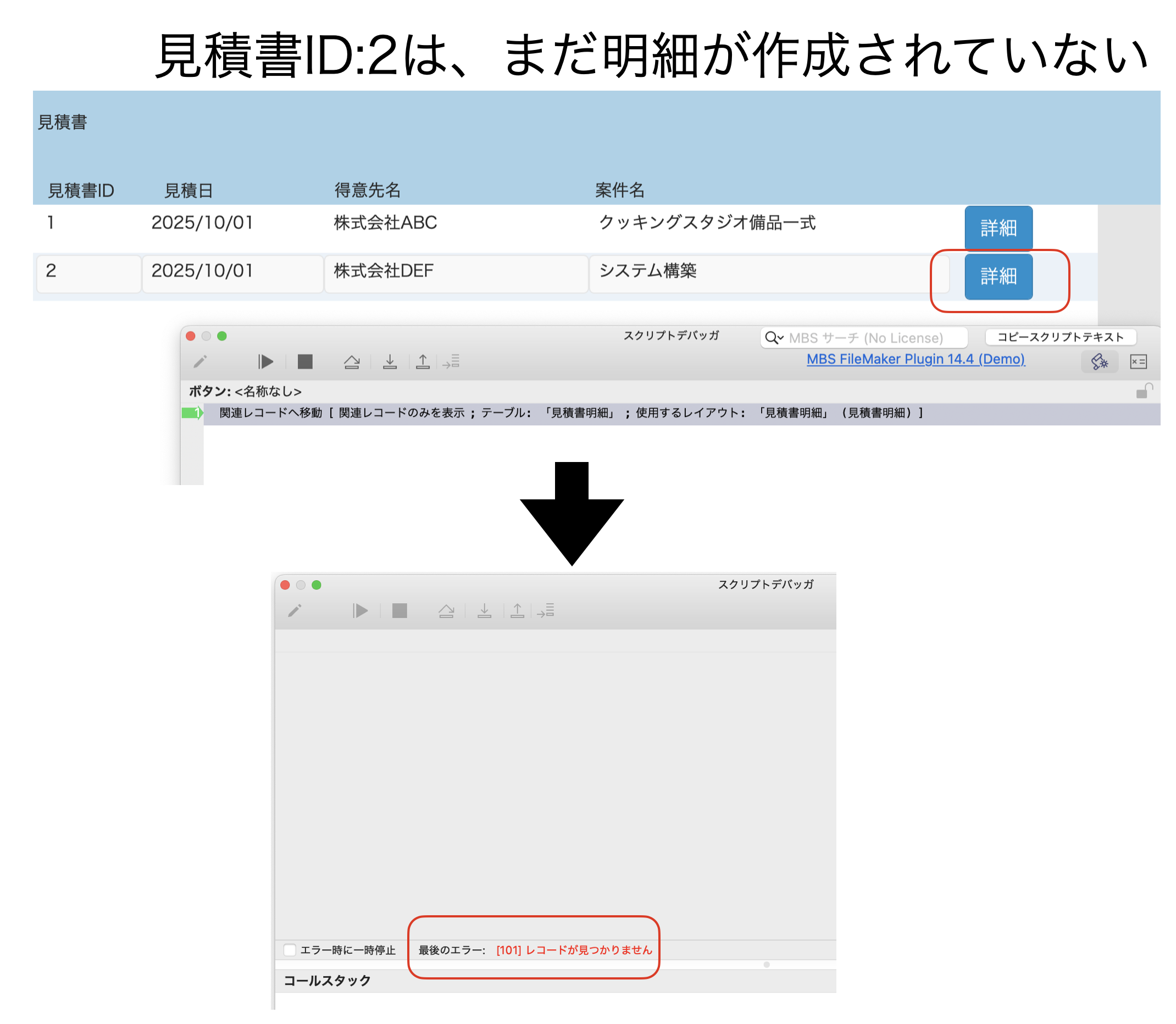Click the MBS script badge icon near top right

tap(1100, 361)
